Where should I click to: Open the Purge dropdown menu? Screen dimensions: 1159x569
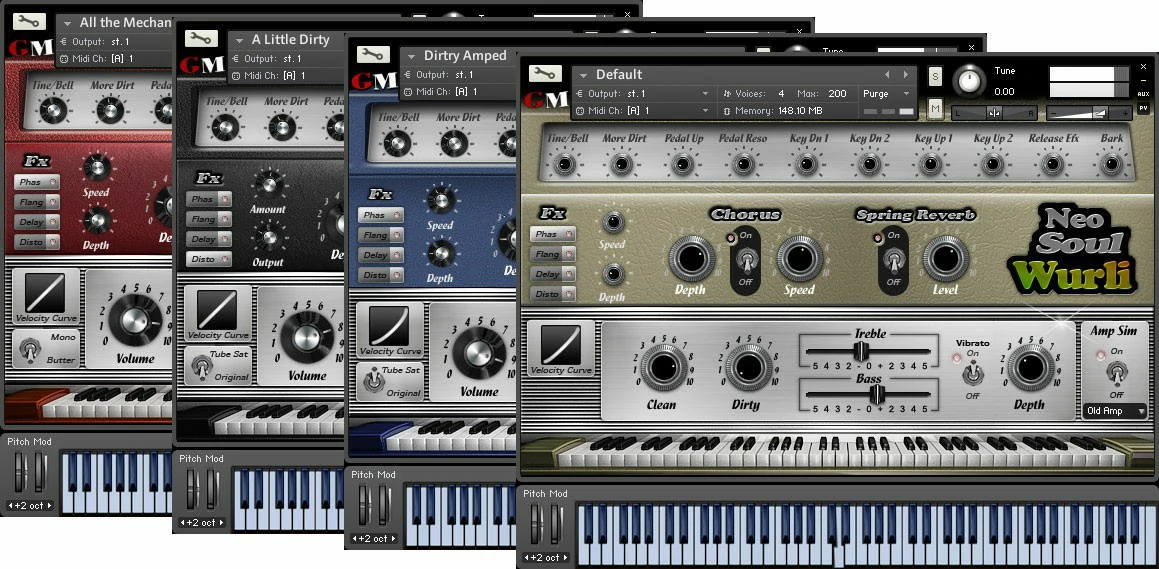(x=886, y=94)
